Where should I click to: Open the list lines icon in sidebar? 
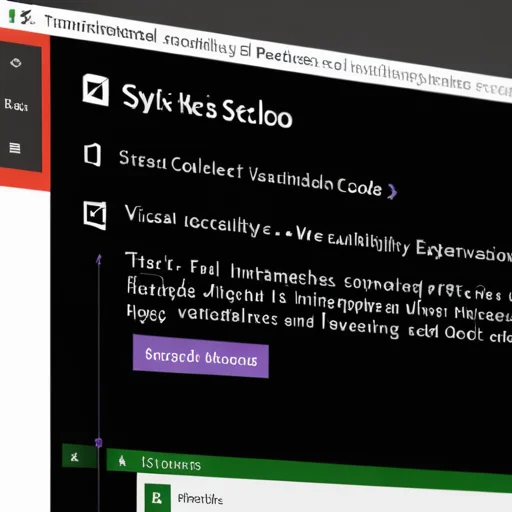point(15,148)
